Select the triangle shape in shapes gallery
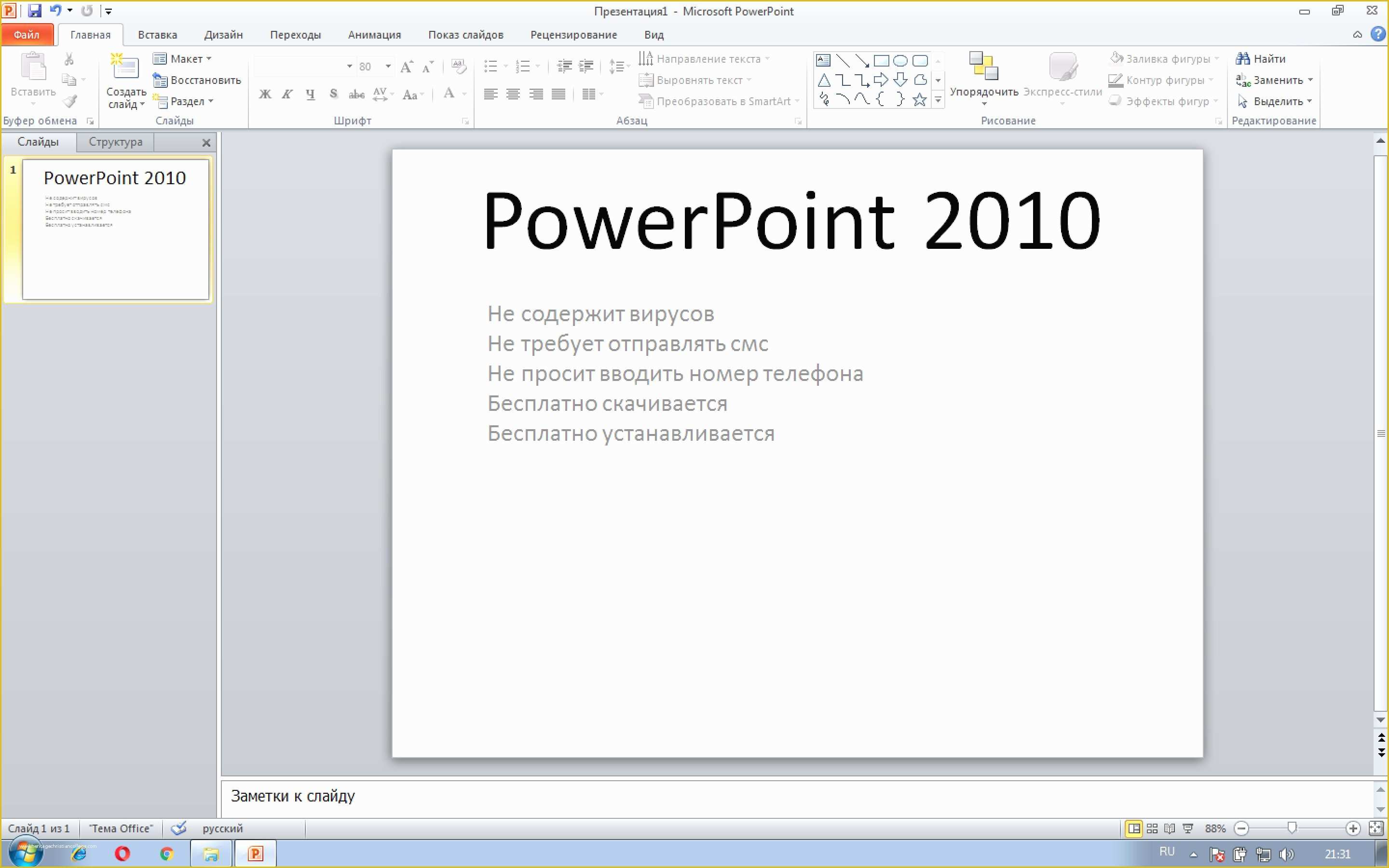This screenshot has height=868, width=1389. 823,80
